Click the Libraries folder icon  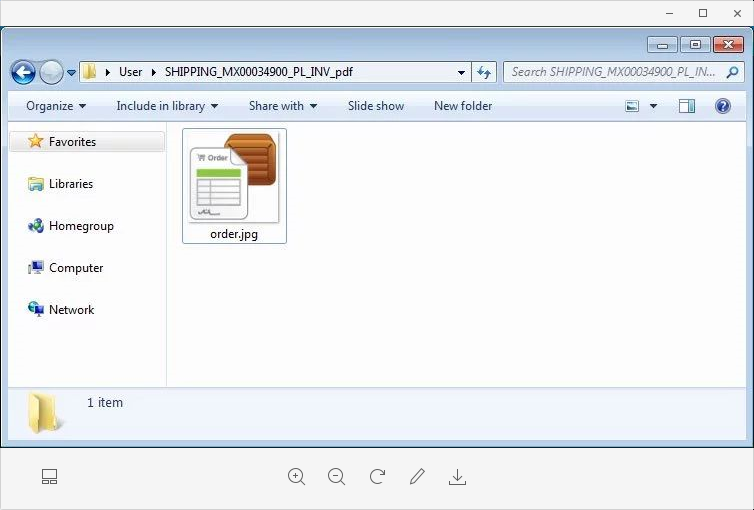pos(36,184)
